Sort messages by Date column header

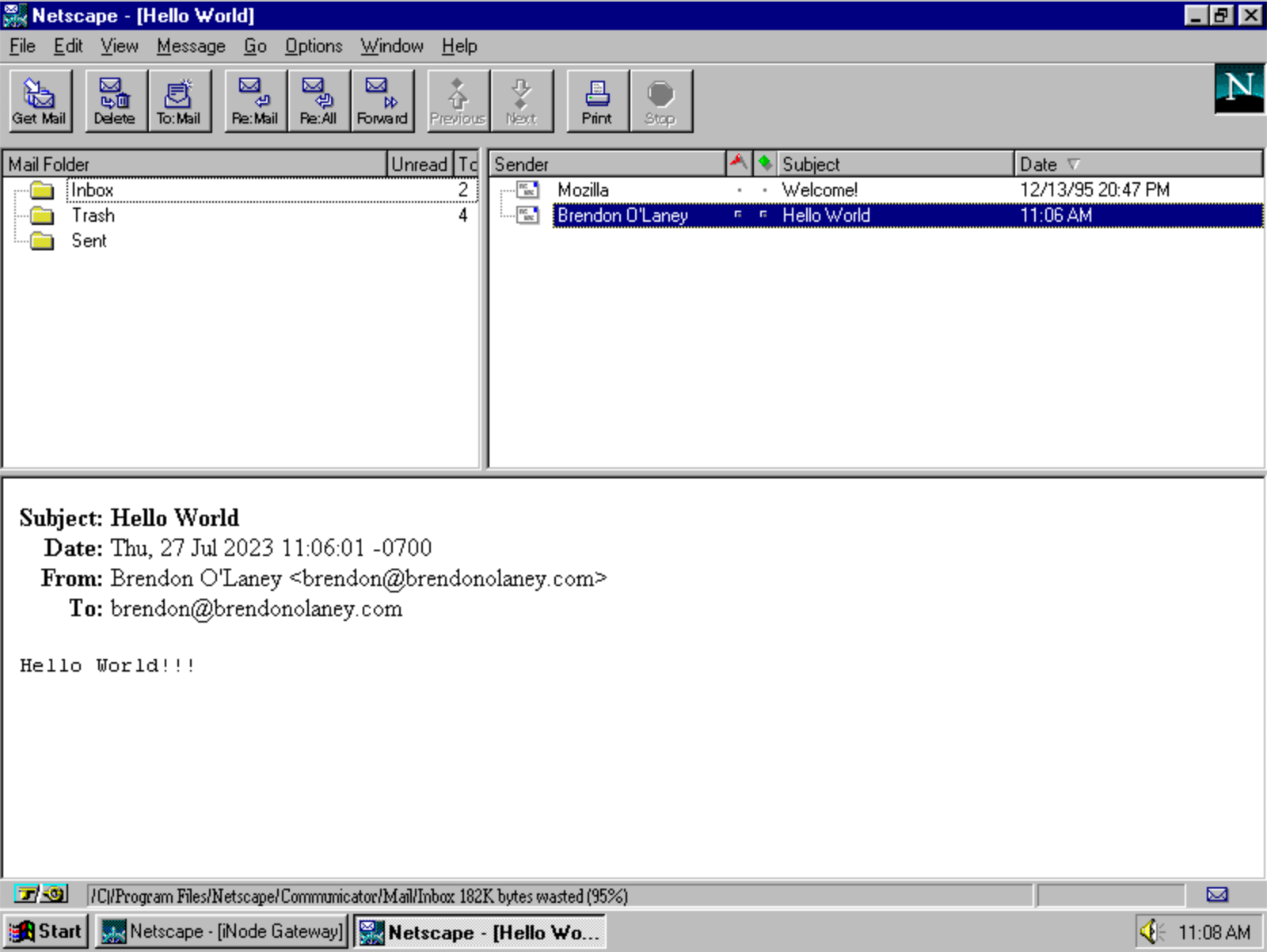(x=1138, y=164)
